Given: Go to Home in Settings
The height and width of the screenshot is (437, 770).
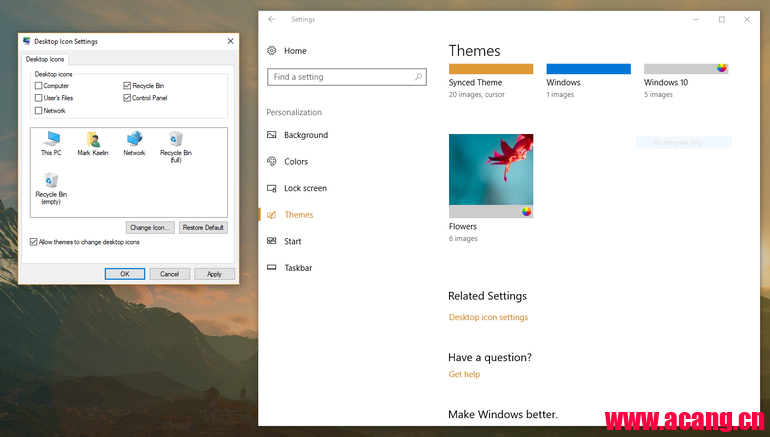Looking at the screenshot, I should (295, 51).
